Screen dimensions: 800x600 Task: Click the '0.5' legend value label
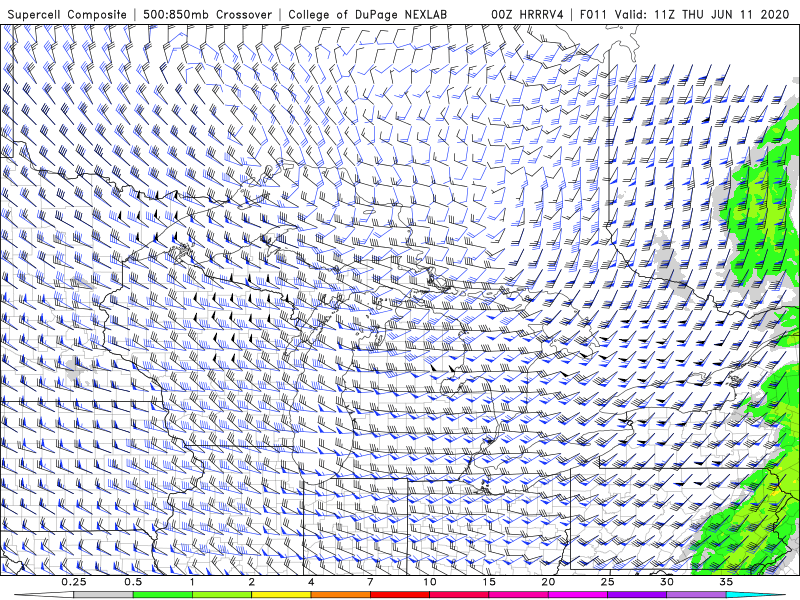click(133, 582)
